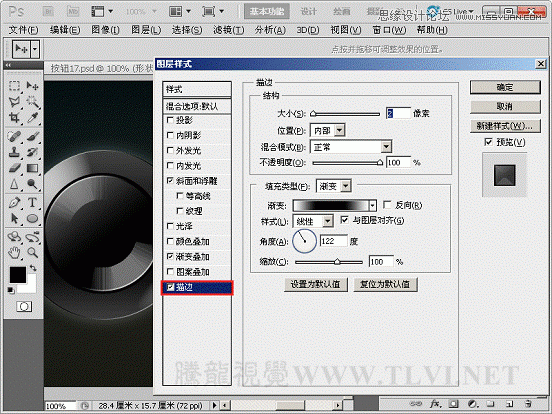Viewport: 552px width, 414px height.
Task: Select 混合选项:默认 blending options row
Action: click(x=197, y=106)
